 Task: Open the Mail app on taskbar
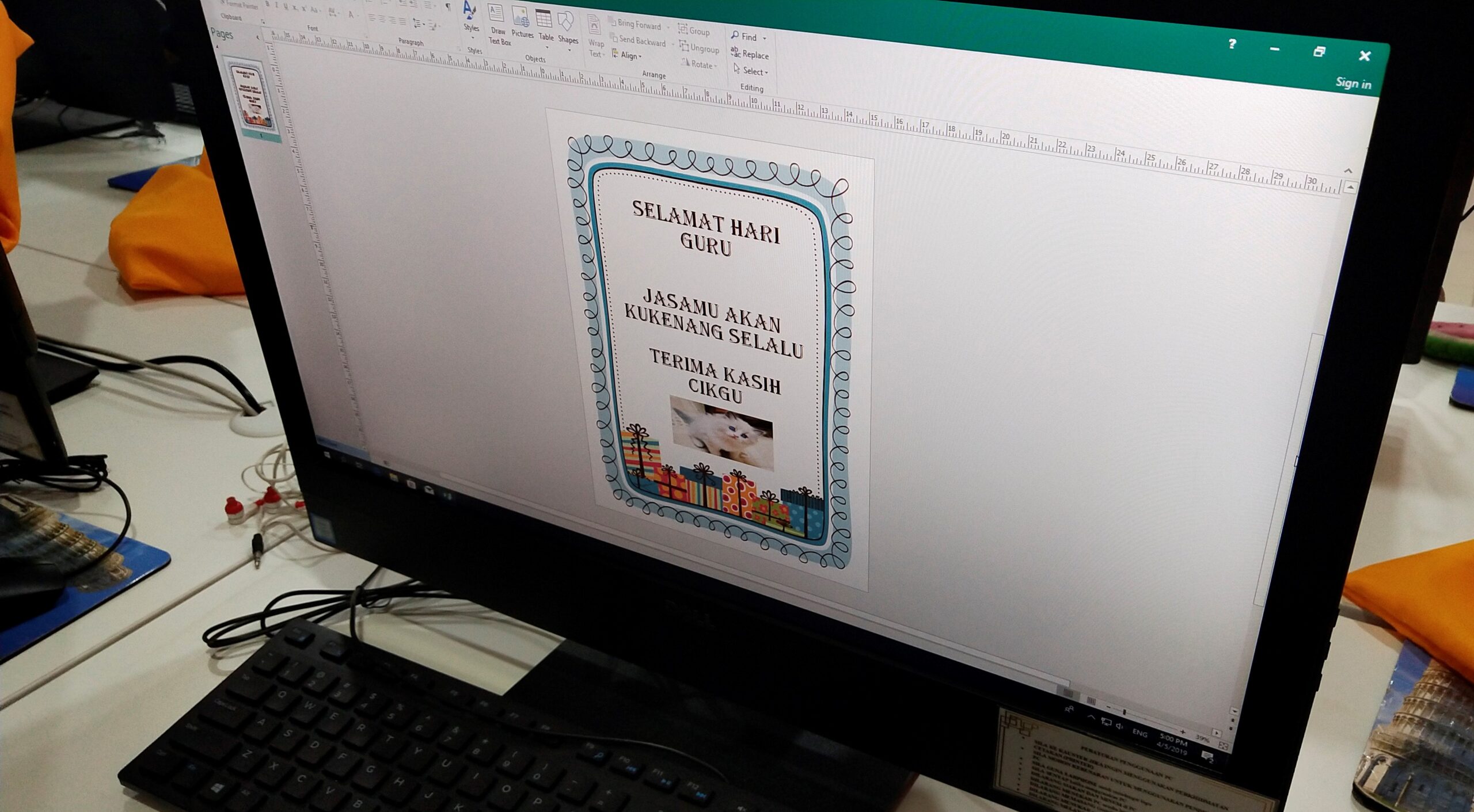(429, 489)
